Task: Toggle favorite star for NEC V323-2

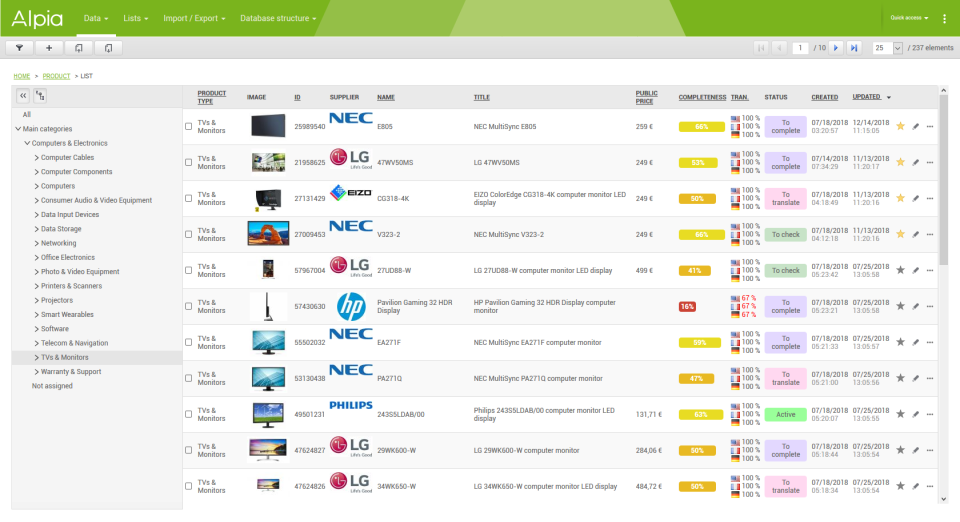Action: (x=901, y=234)
